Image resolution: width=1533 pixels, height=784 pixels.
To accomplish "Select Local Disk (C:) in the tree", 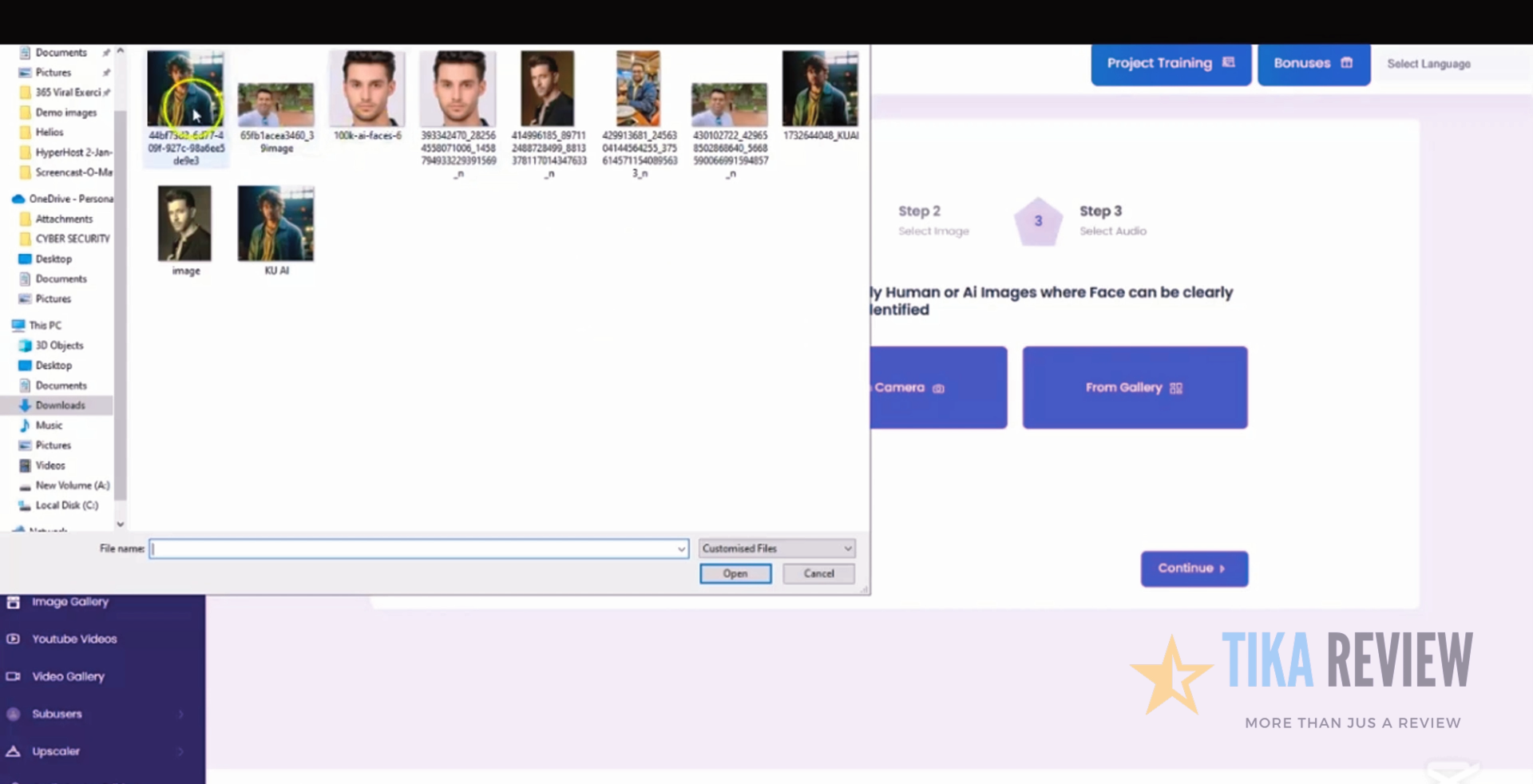I will click(66, 505).
